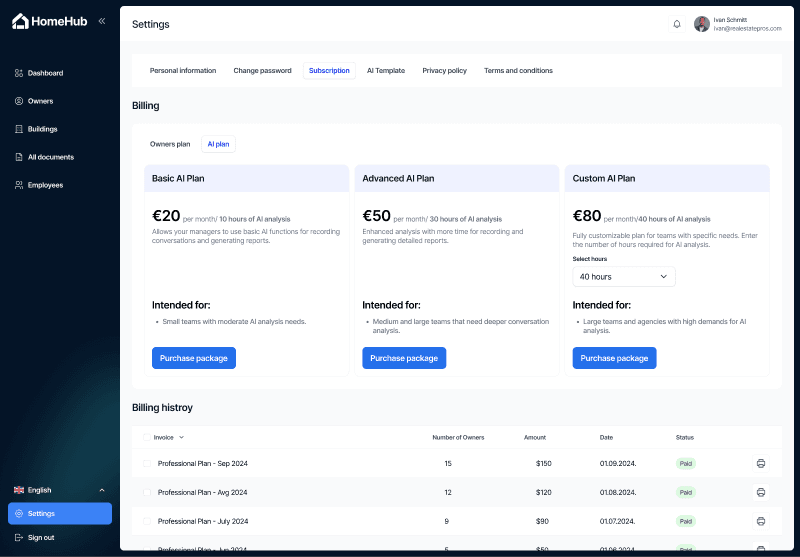Click the Settings sidebar button

60,514
